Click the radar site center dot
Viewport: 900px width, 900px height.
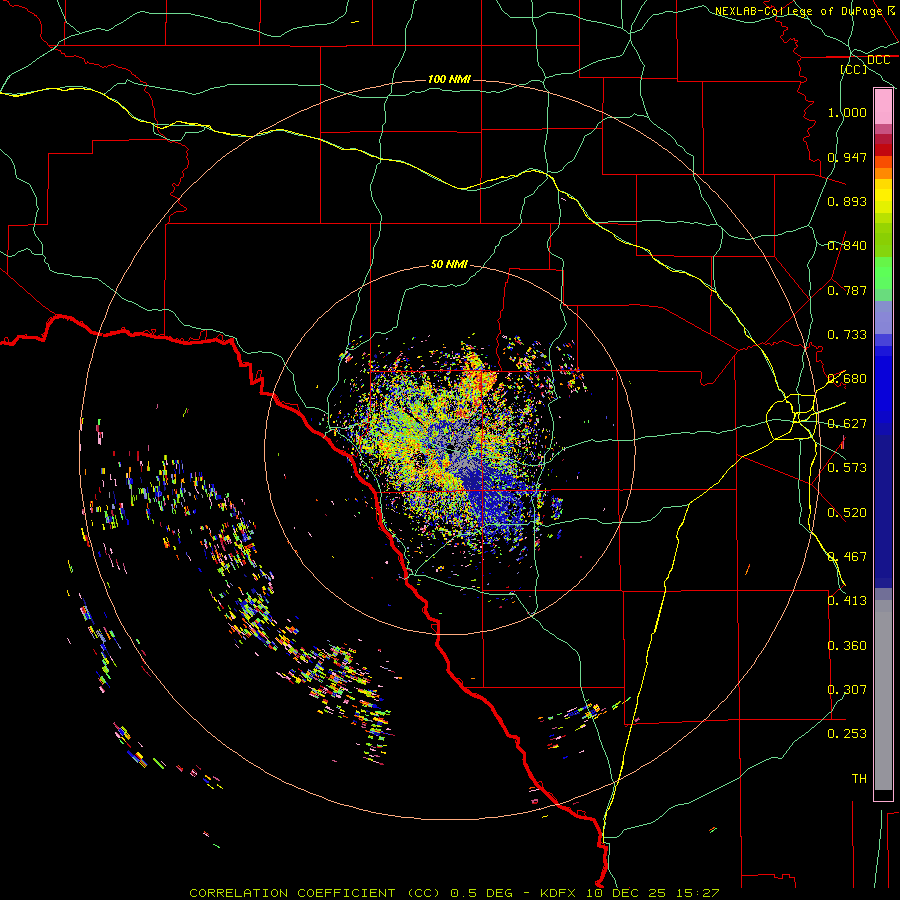click(450, 448)
